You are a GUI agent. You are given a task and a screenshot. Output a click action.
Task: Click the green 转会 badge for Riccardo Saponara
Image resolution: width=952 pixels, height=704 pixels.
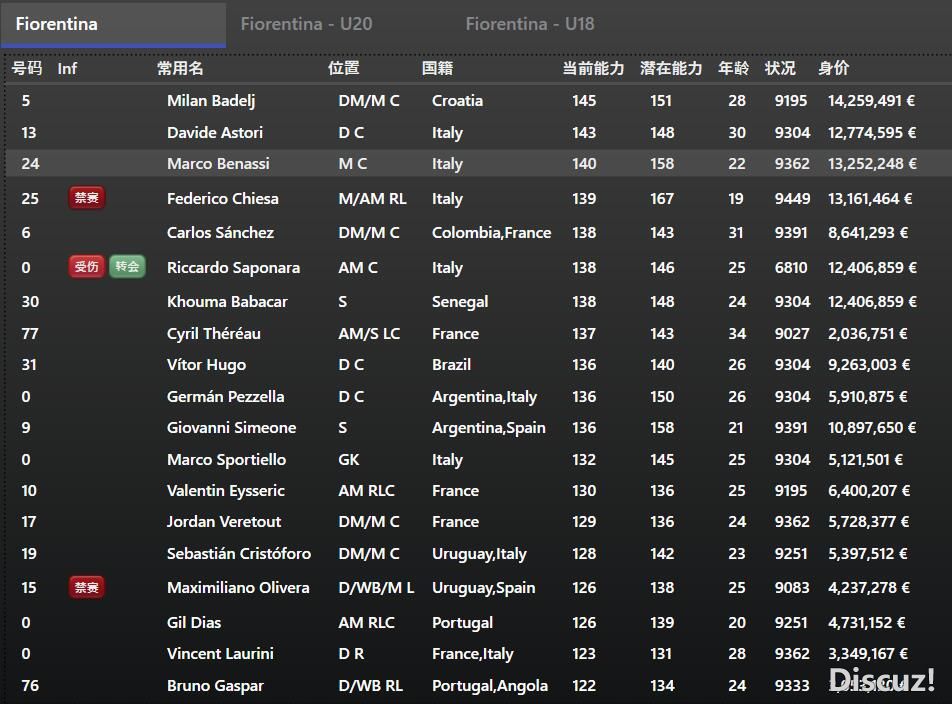(x=128, y=266)
